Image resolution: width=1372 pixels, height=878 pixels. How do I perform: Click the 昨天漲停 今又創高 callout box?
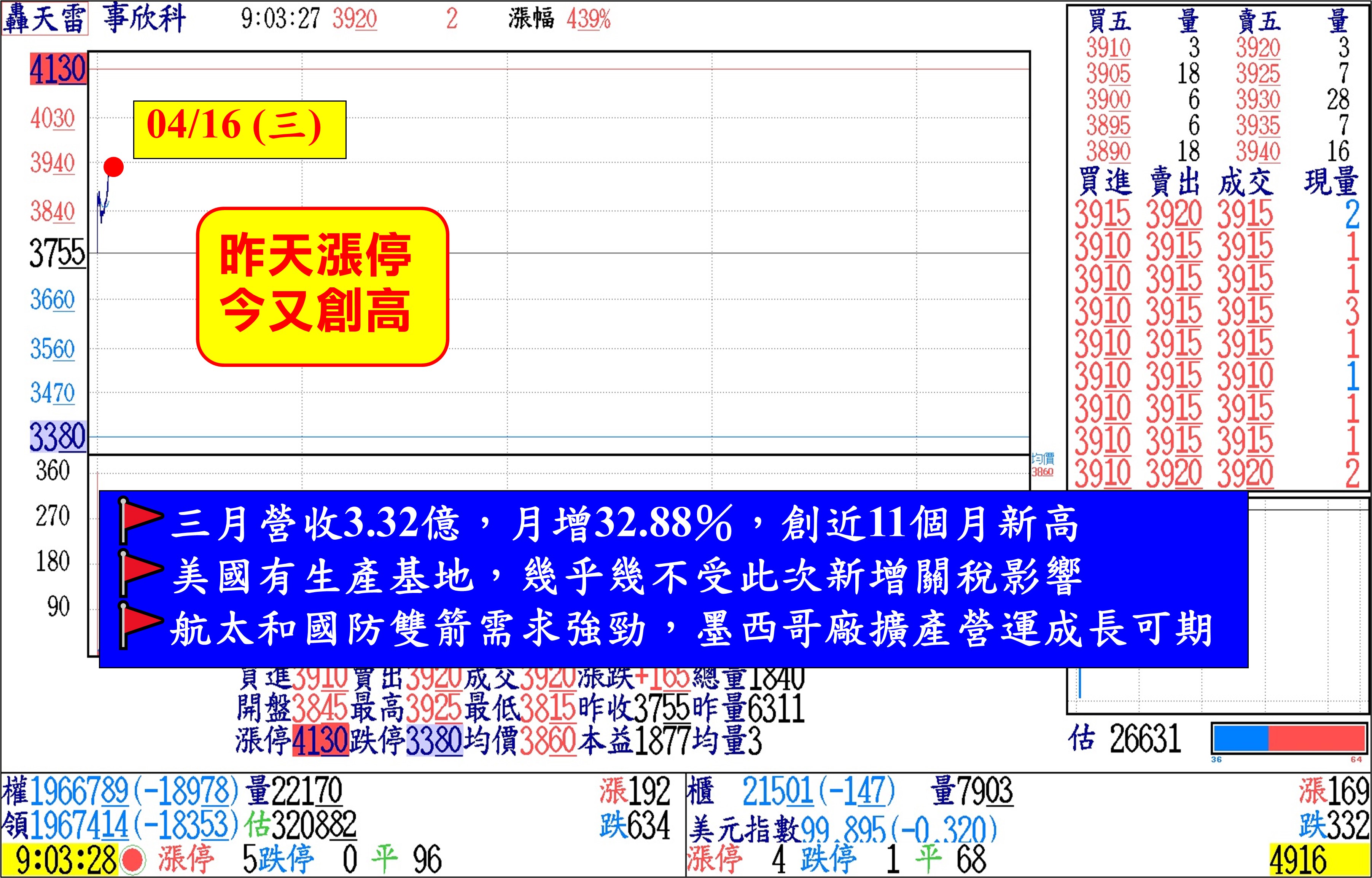322,286
